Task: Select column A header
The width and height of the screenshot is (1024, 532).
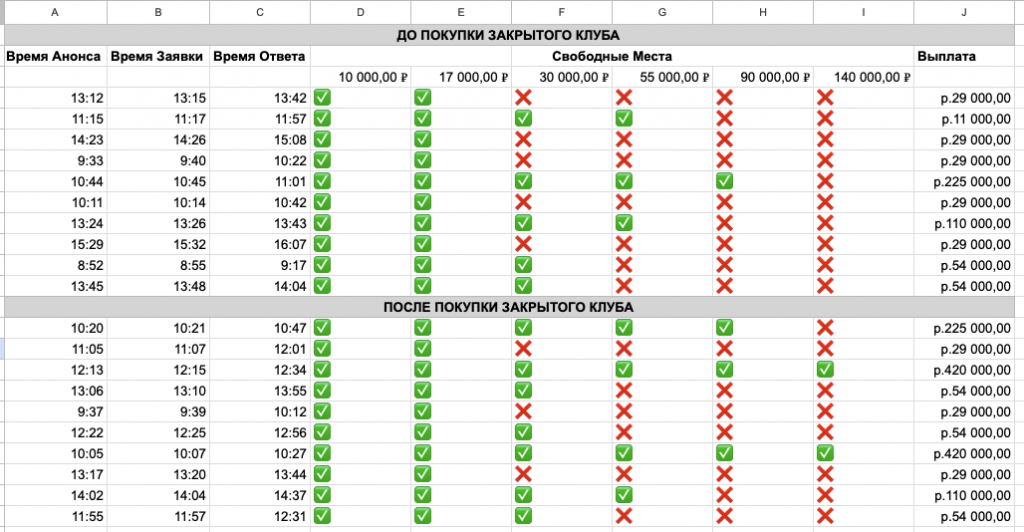Action: point(55,12)
